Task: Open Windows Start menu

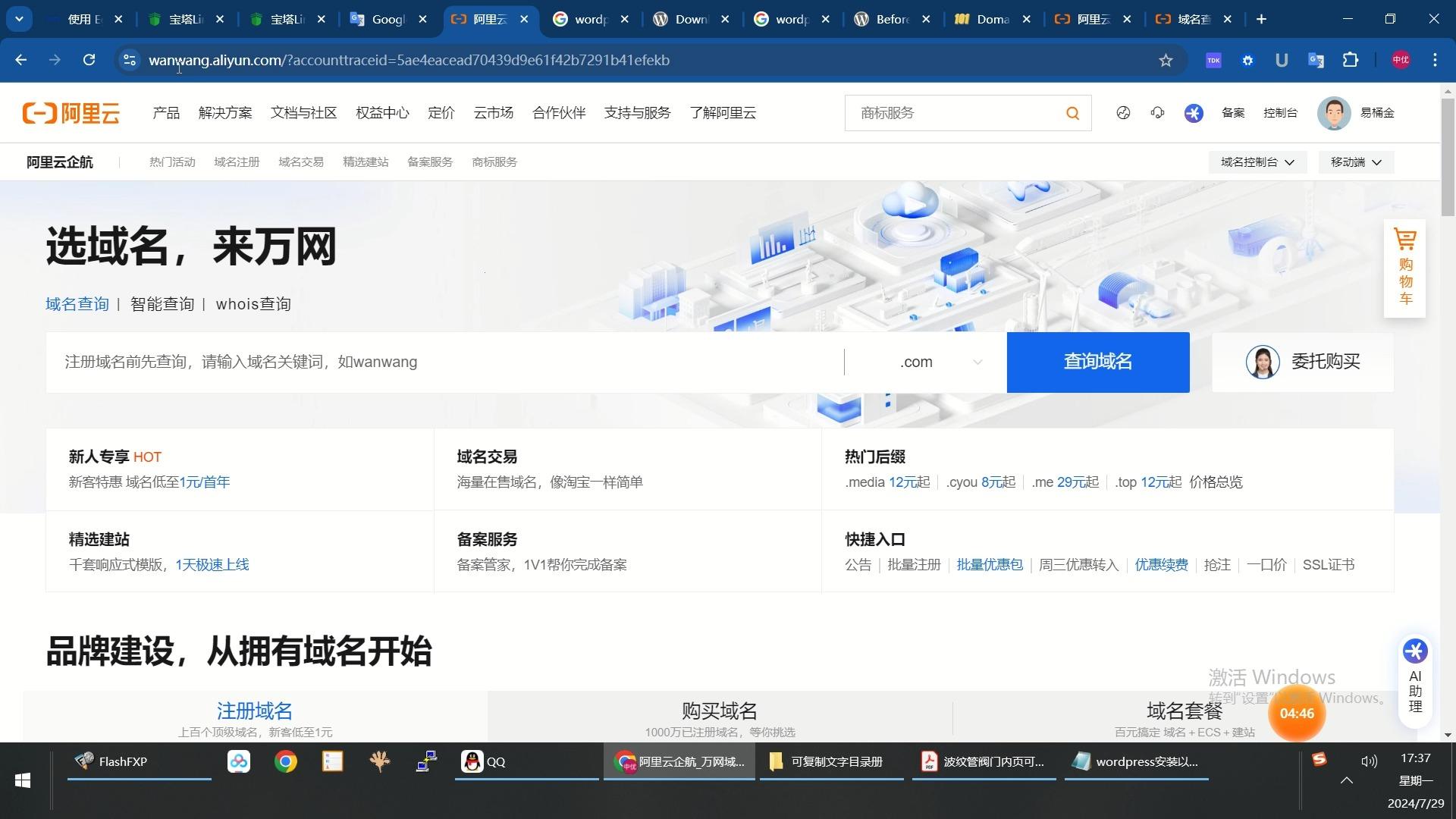Action: pyautogui.click(x=23, y=780)
